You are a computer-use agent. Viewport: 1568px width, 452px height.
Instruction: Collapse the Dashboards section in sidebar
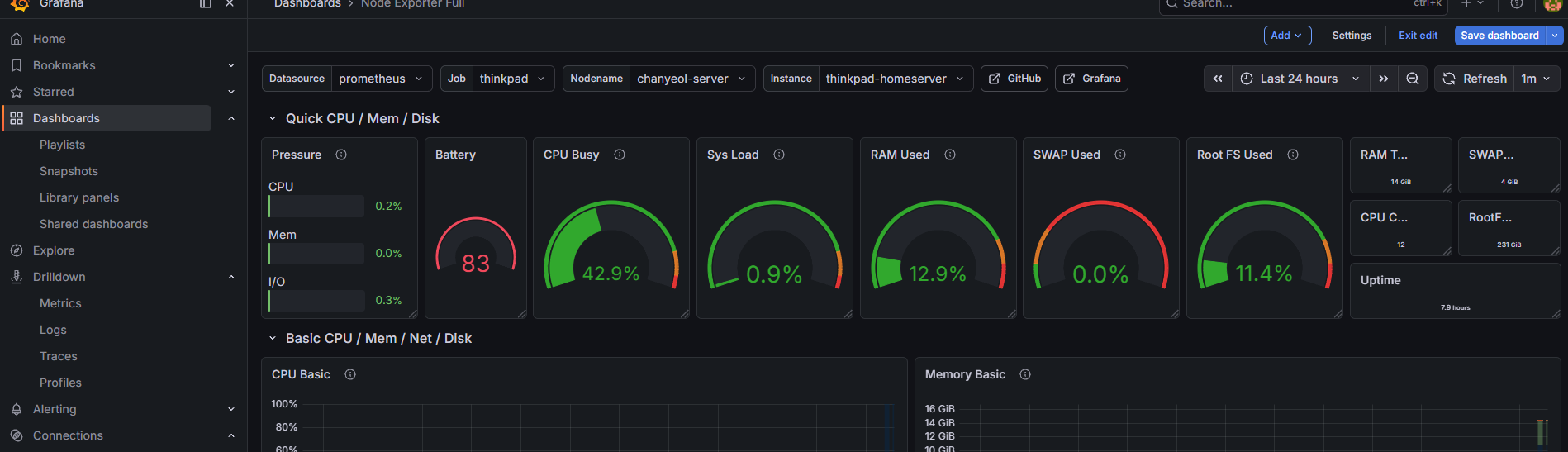[231, 118]
